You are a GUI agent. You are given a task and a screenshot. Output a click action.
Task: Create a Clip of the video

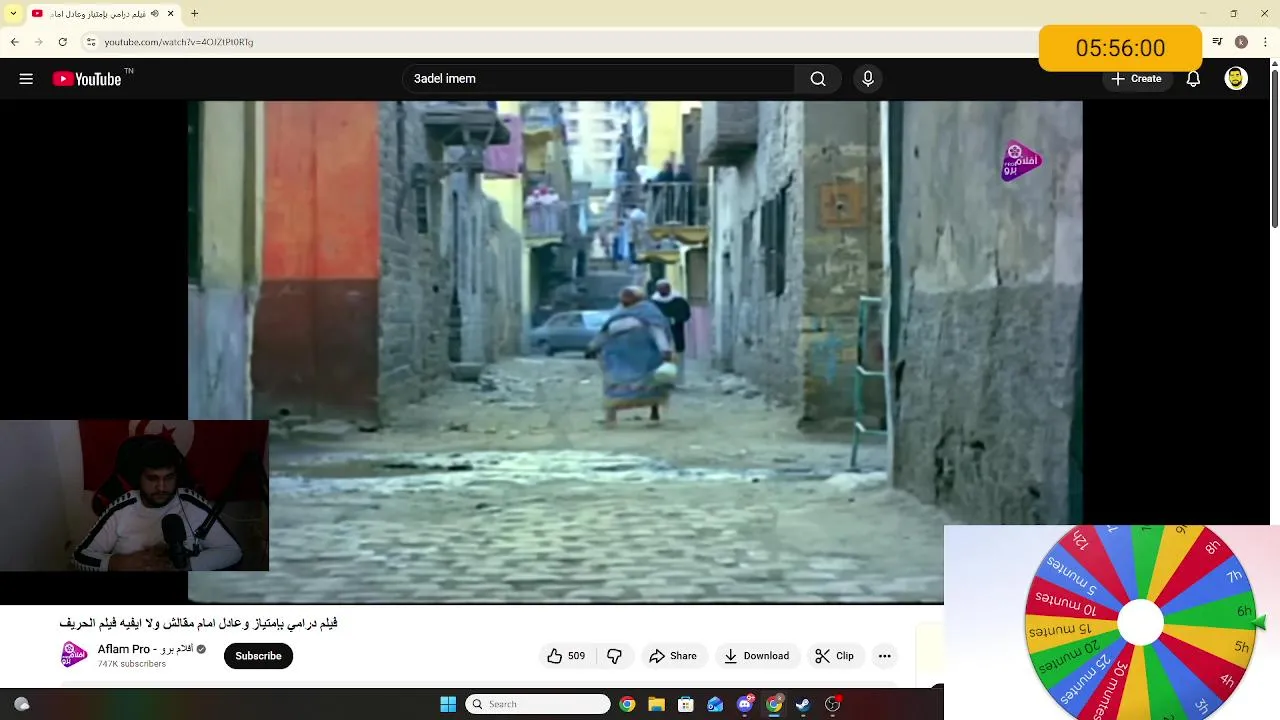(x=835, y=656)
